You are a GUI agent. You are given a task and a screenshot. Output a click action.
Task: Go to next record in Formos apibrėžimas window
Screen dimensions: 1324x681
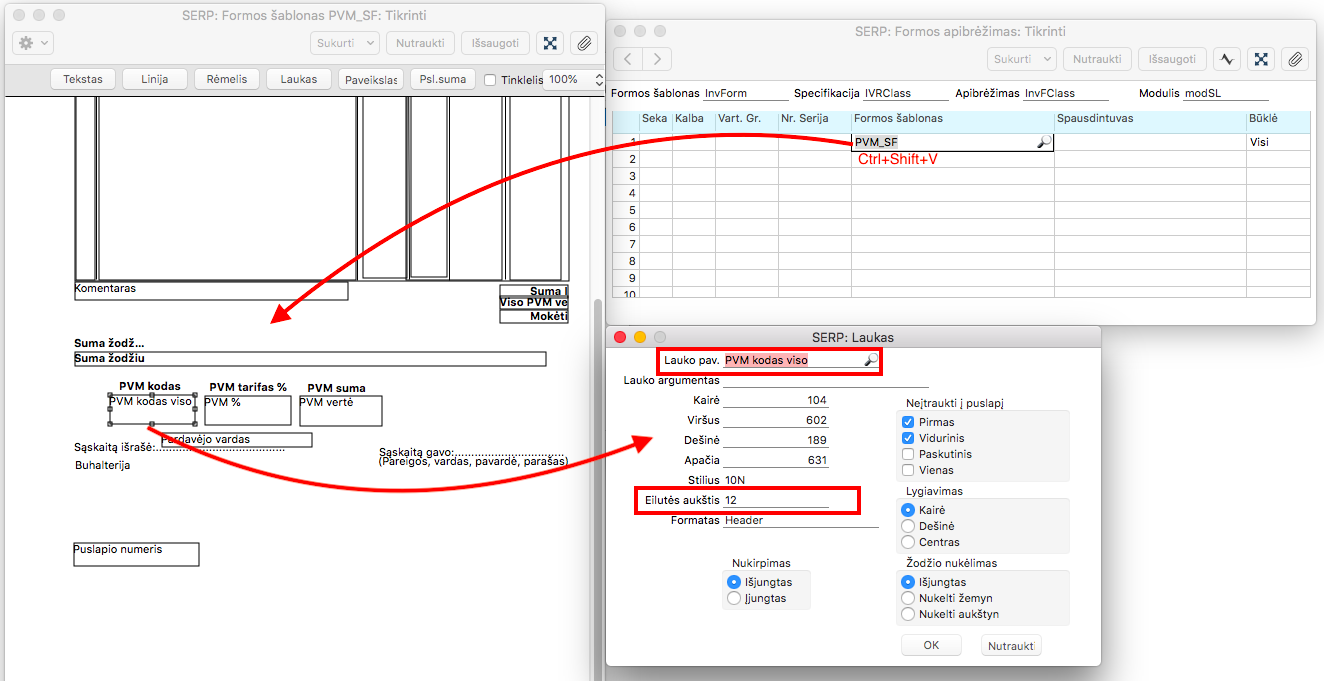657,59
